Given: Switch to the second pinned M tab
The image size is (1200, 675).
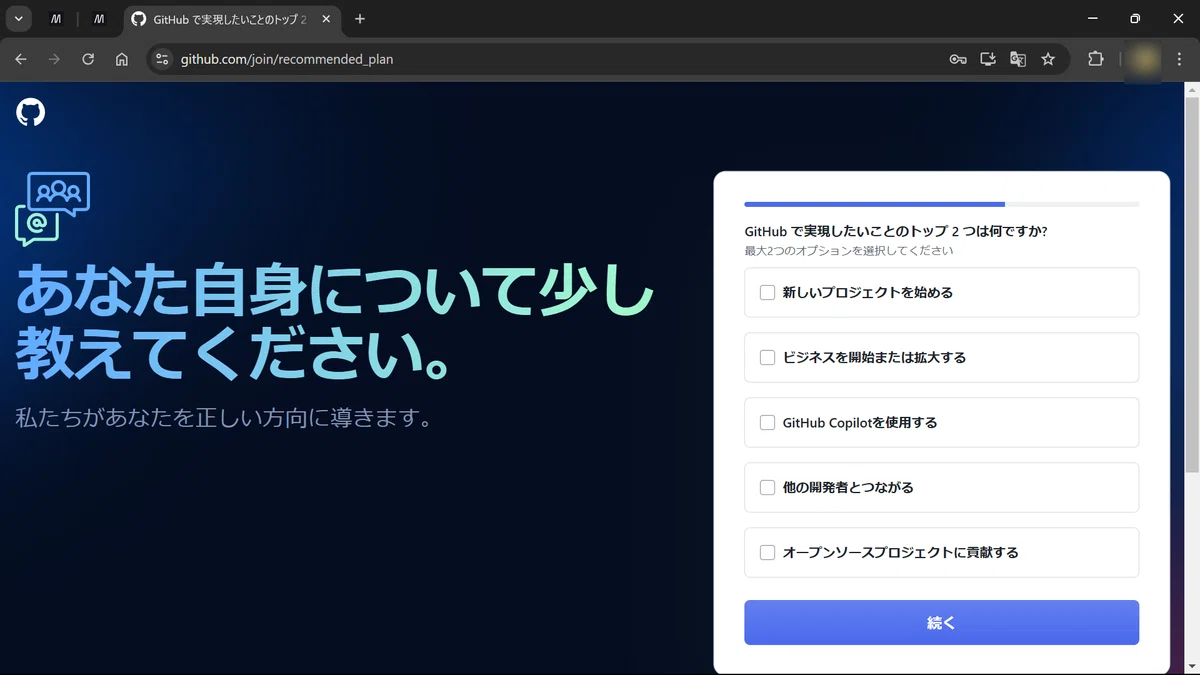Looking at the screenshot, I should coord(99,19).
